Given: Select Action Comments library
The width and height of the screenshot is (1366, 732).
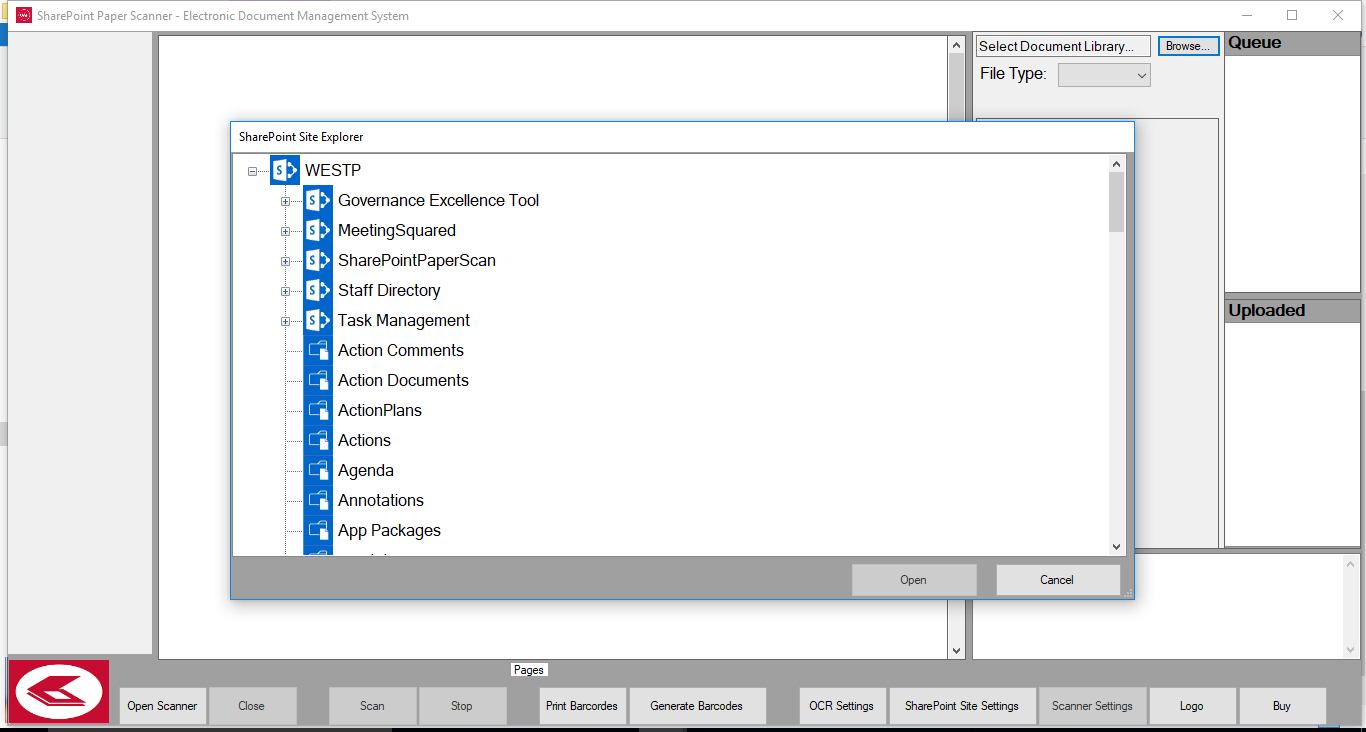Looking at the screenshot, I should [401, 350].
